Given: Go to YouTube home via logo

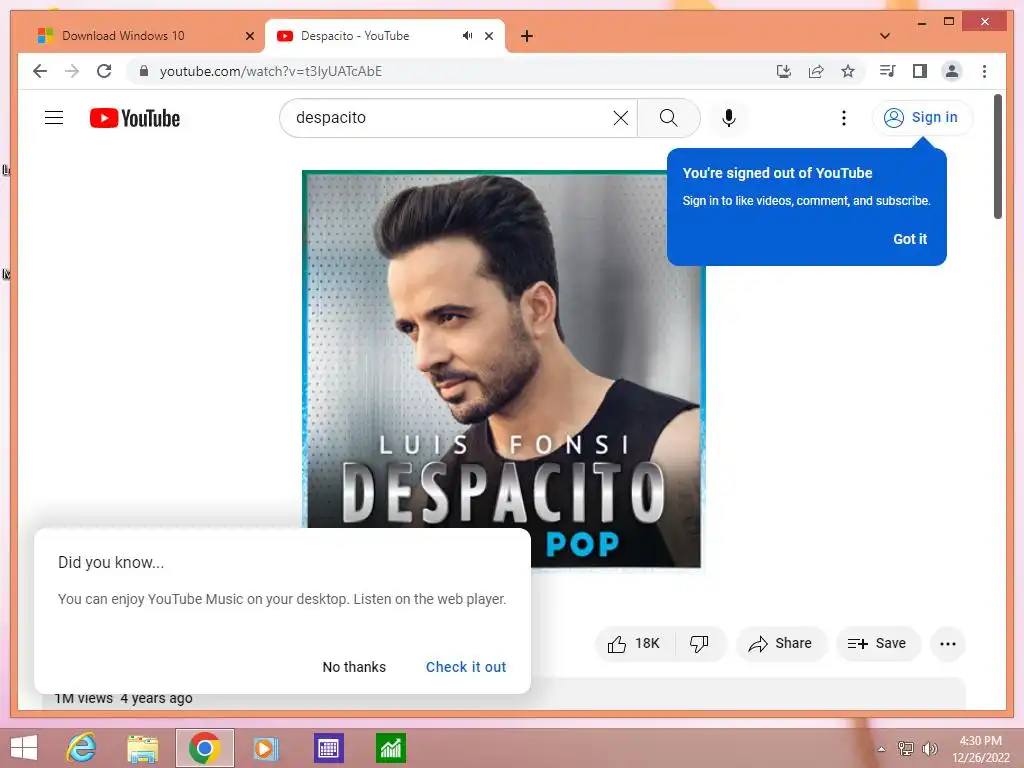Looking at the screenshot, I should pos(135,118).
